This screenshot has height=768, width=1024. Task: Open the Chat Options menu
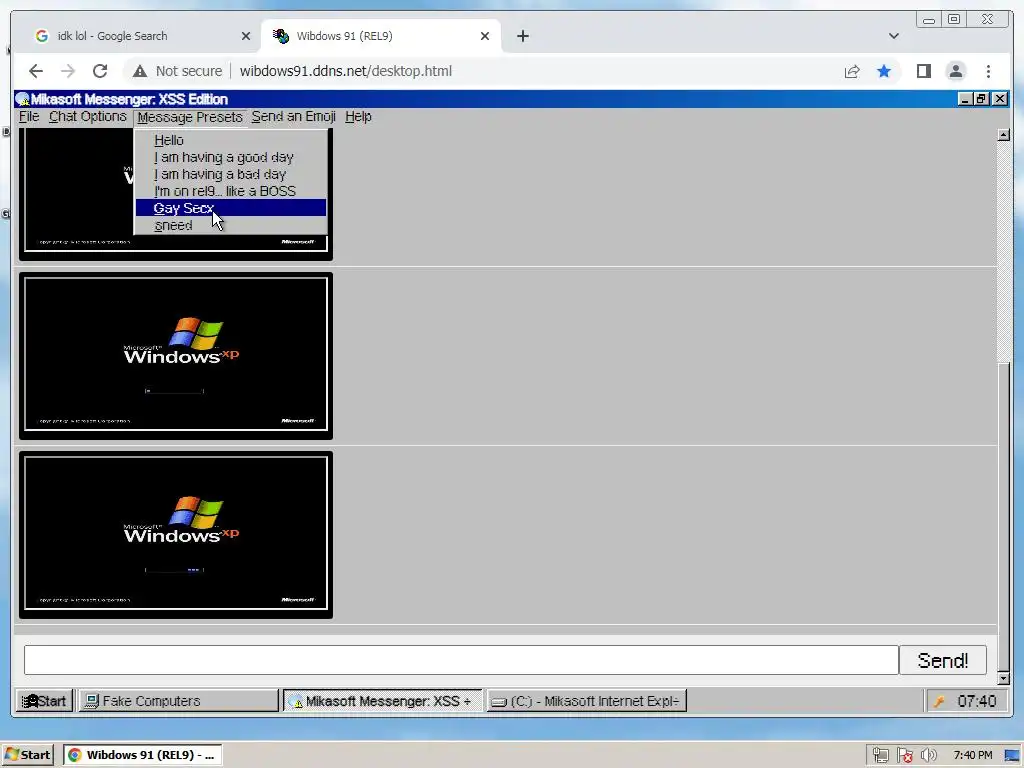[x=88, y=117]
